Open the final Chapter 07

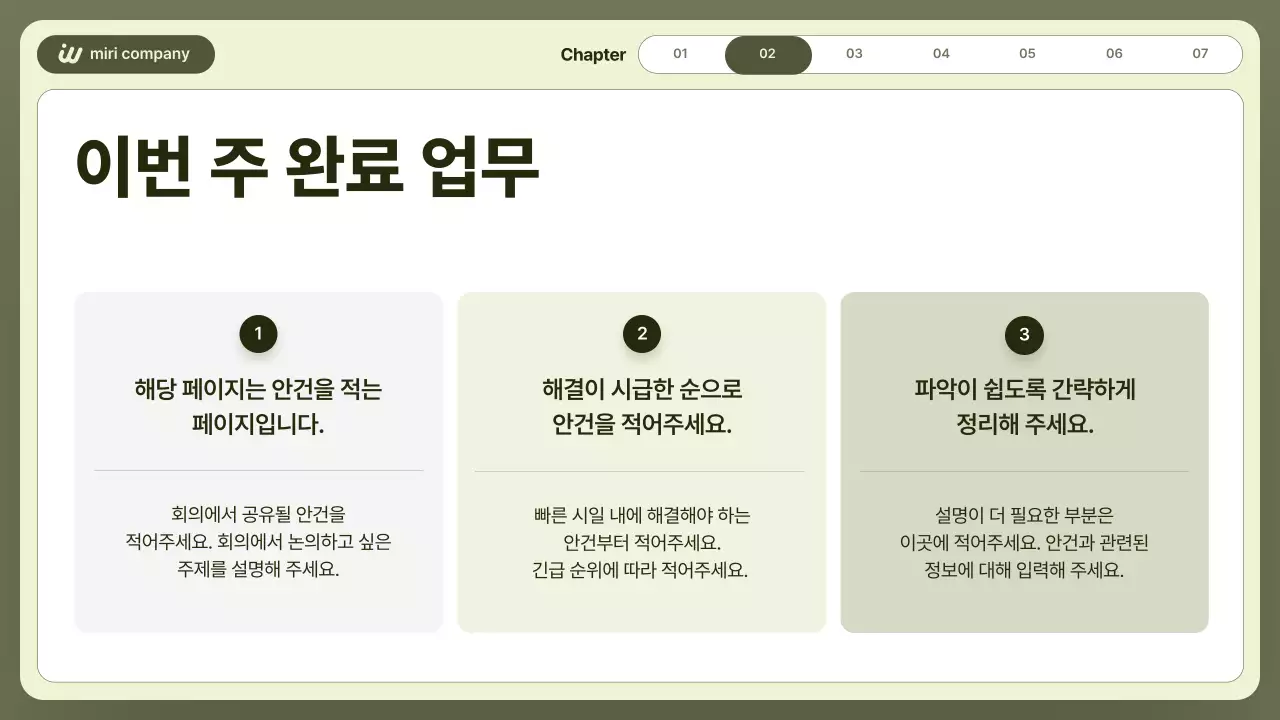pyautogui.click(x=1200, y=54)
